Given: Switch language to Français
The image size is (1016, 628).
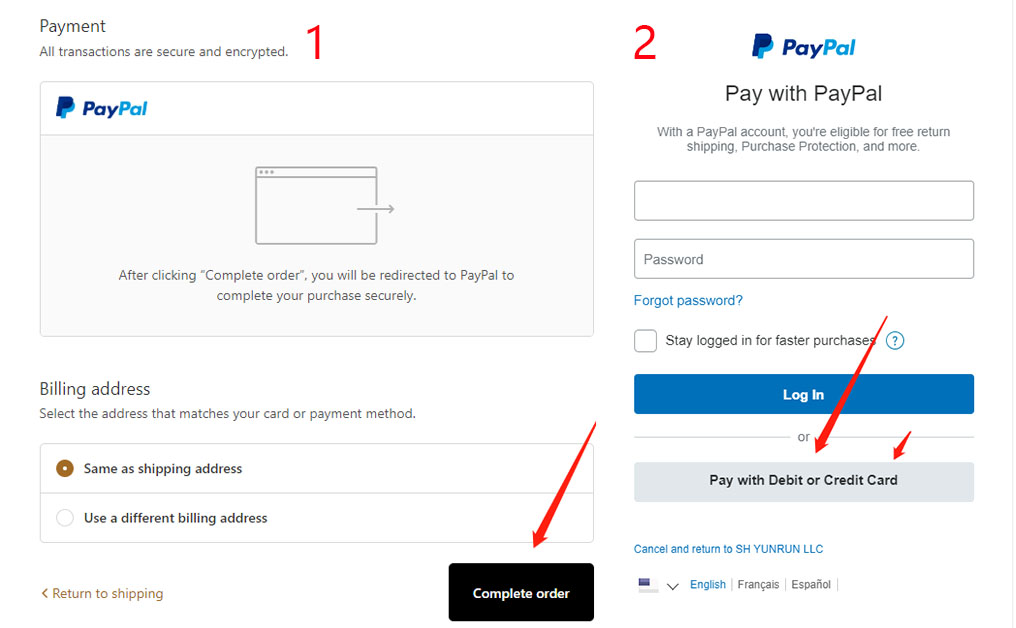Looking at the screenshot, I should click(x=758, y=585).
